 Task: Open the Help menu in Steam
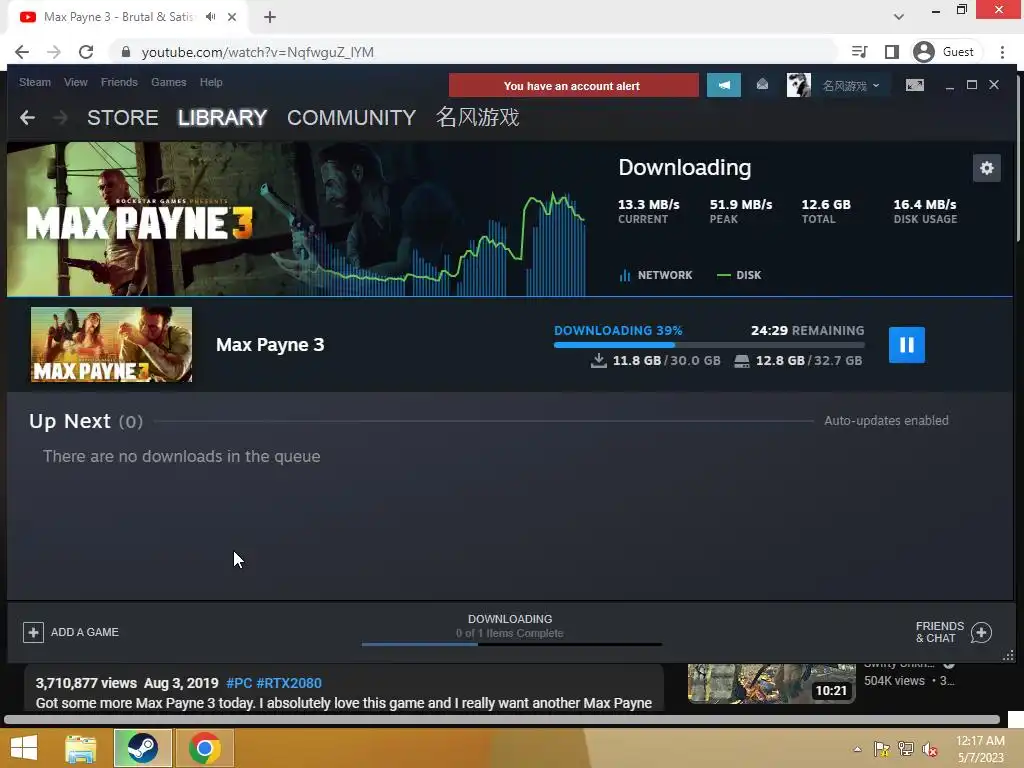211,82
